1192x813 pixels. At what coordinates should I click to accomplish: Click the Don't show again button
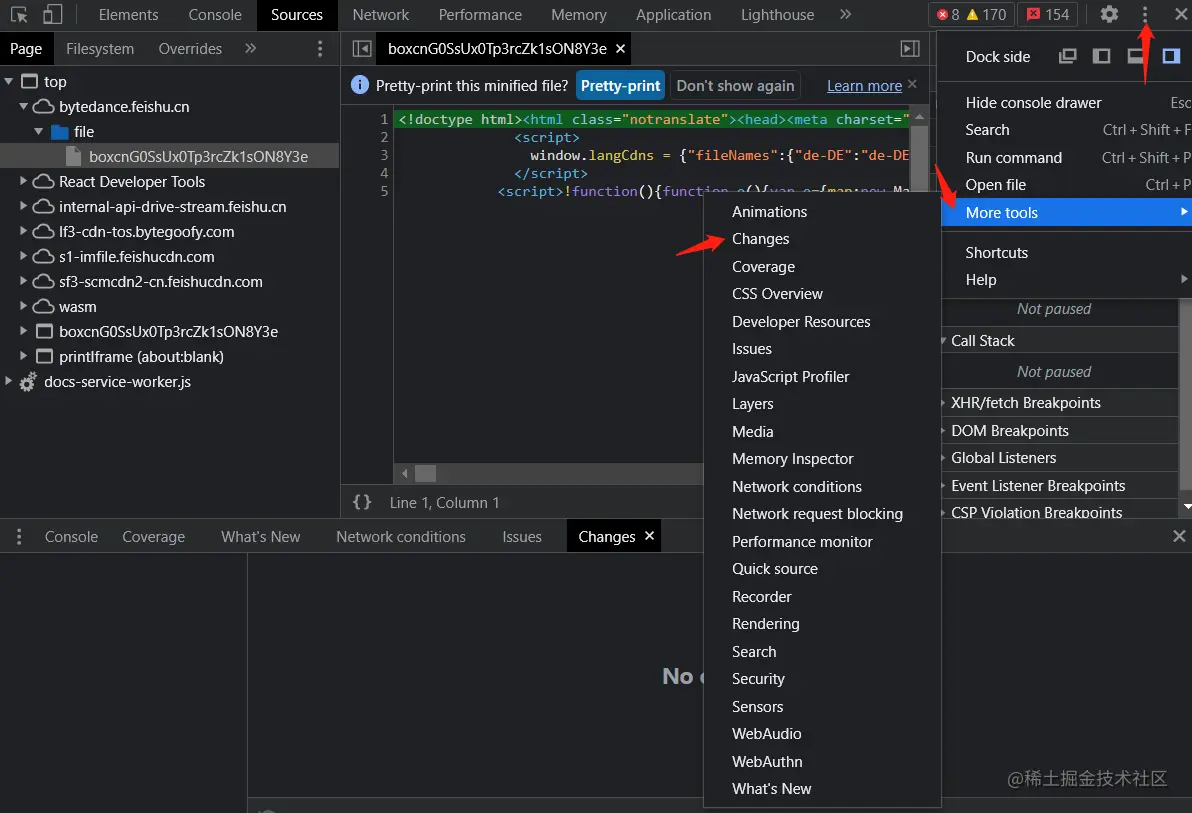[735, 85]
